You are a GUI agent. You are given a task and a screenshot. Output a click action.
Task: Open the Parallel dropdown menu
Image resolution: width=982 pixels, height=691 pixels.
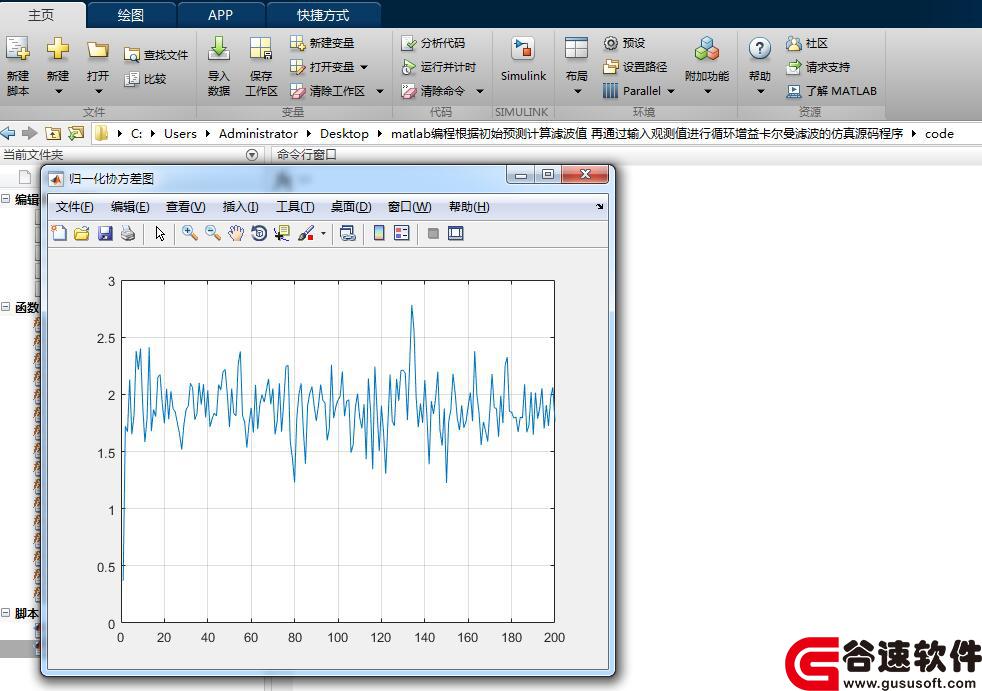tap(671, 91)
